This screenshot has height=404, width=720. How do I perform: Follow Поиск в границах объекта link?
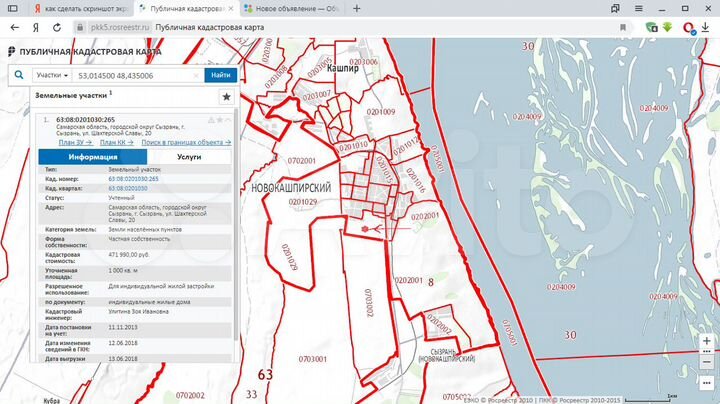coord(185,143)
